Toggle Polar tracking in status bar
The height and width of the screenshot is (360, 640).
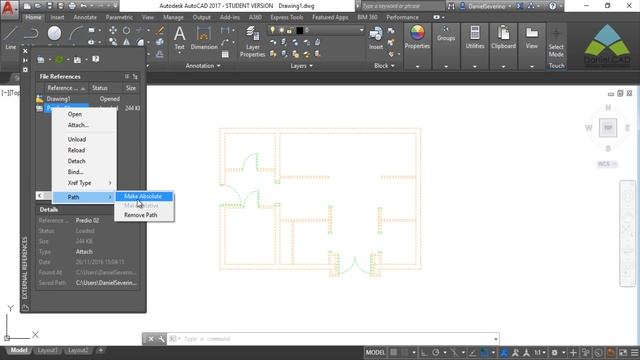[436, 352]
